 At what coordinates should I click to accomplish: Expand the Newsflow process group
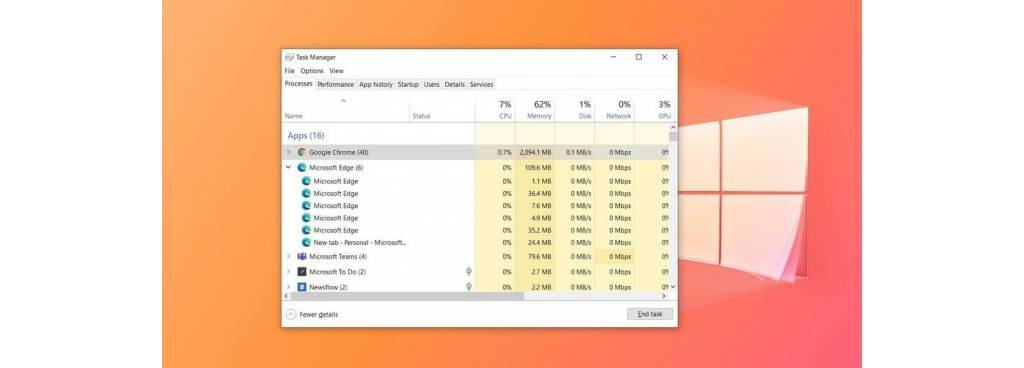[289, 286]
